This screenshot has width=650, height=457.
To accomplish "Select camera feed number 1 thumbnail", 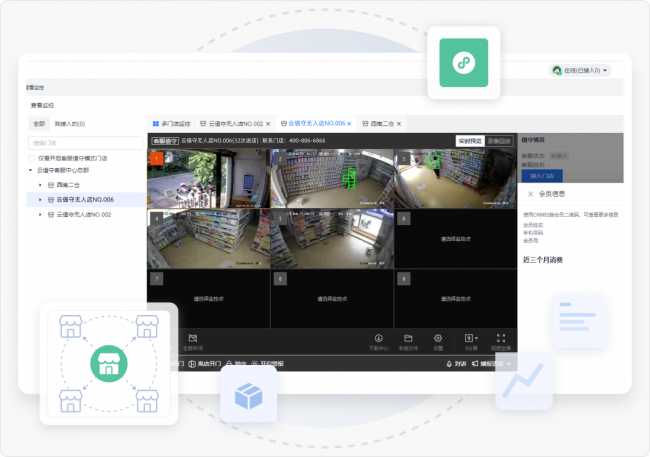I will tap(208, 178).
